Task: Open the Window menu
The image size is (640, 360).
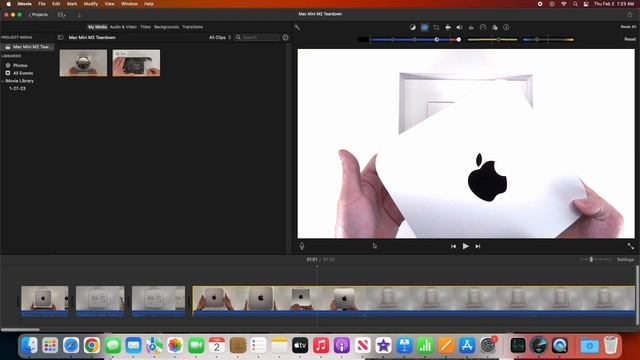Action: point(129,4)
